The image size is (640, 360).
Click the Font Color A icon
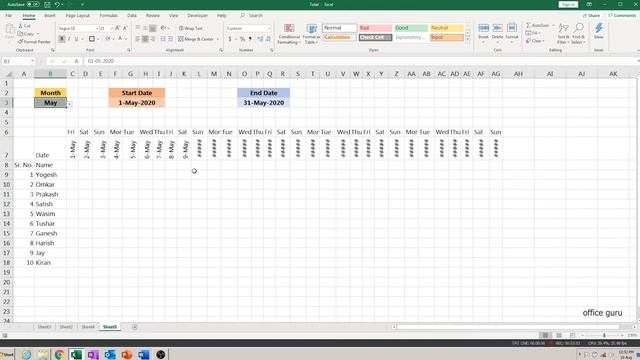tap(120, 39)
